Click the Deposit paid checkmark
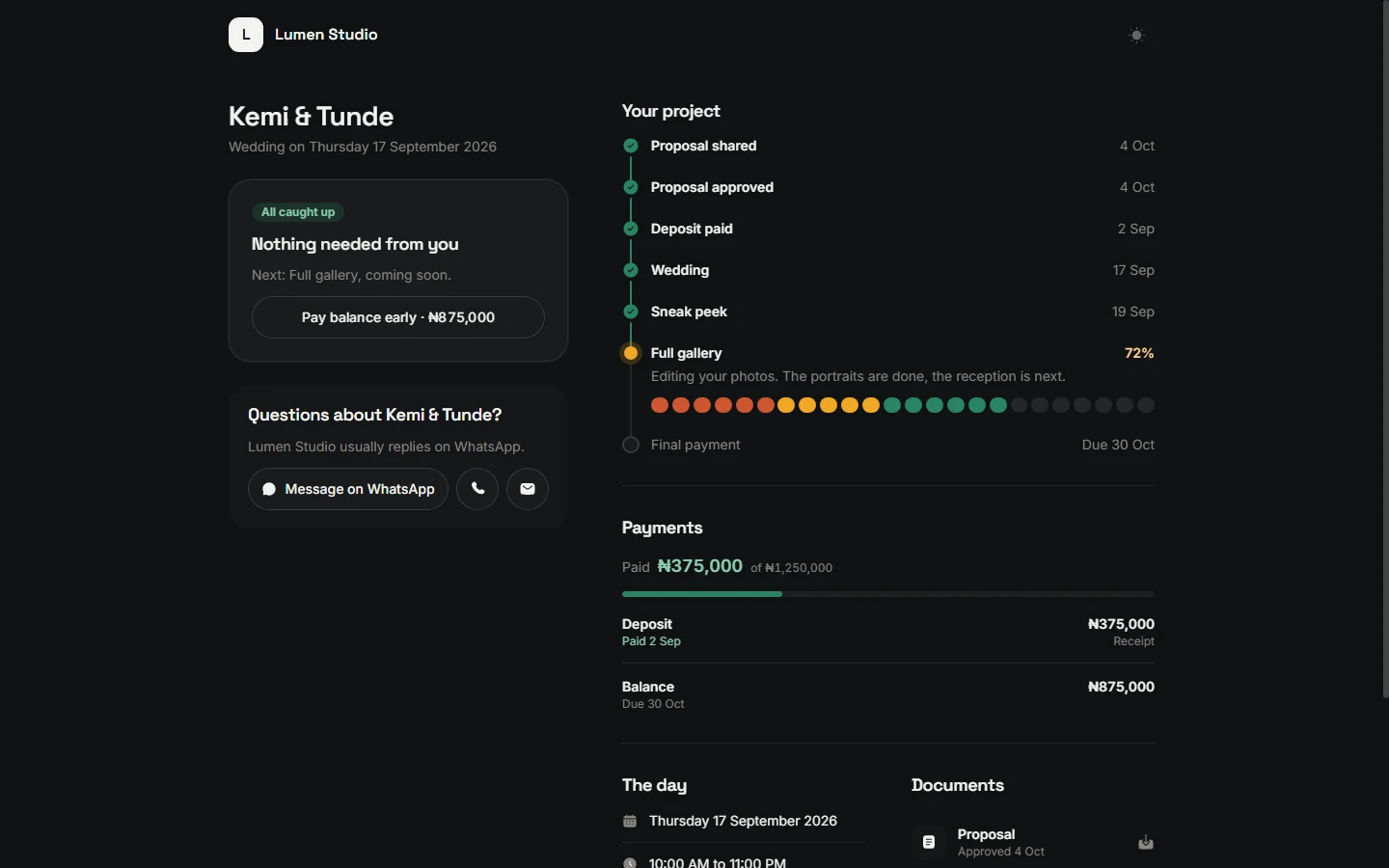 pyautogui.click(x=631, y=229)
